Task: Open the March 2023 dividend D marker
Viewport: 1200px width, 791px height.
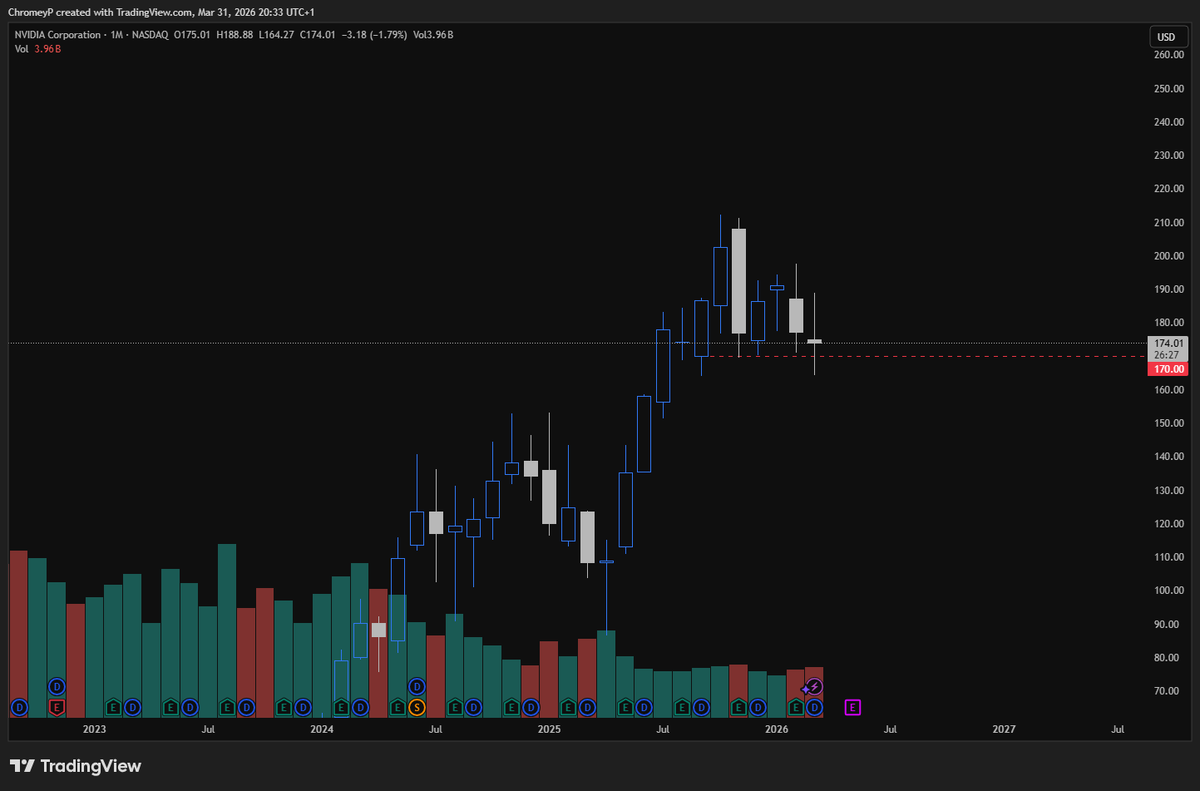Action: [x=132, y=707]
